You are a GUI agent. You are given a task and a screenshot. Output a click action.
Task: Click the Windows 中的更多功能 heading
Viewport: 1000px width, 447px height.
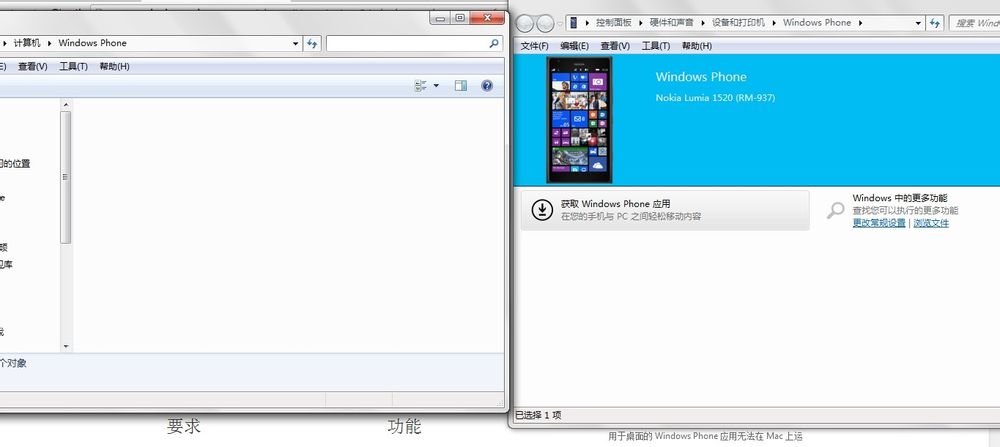pyautogui.click(x=900, y=198)
